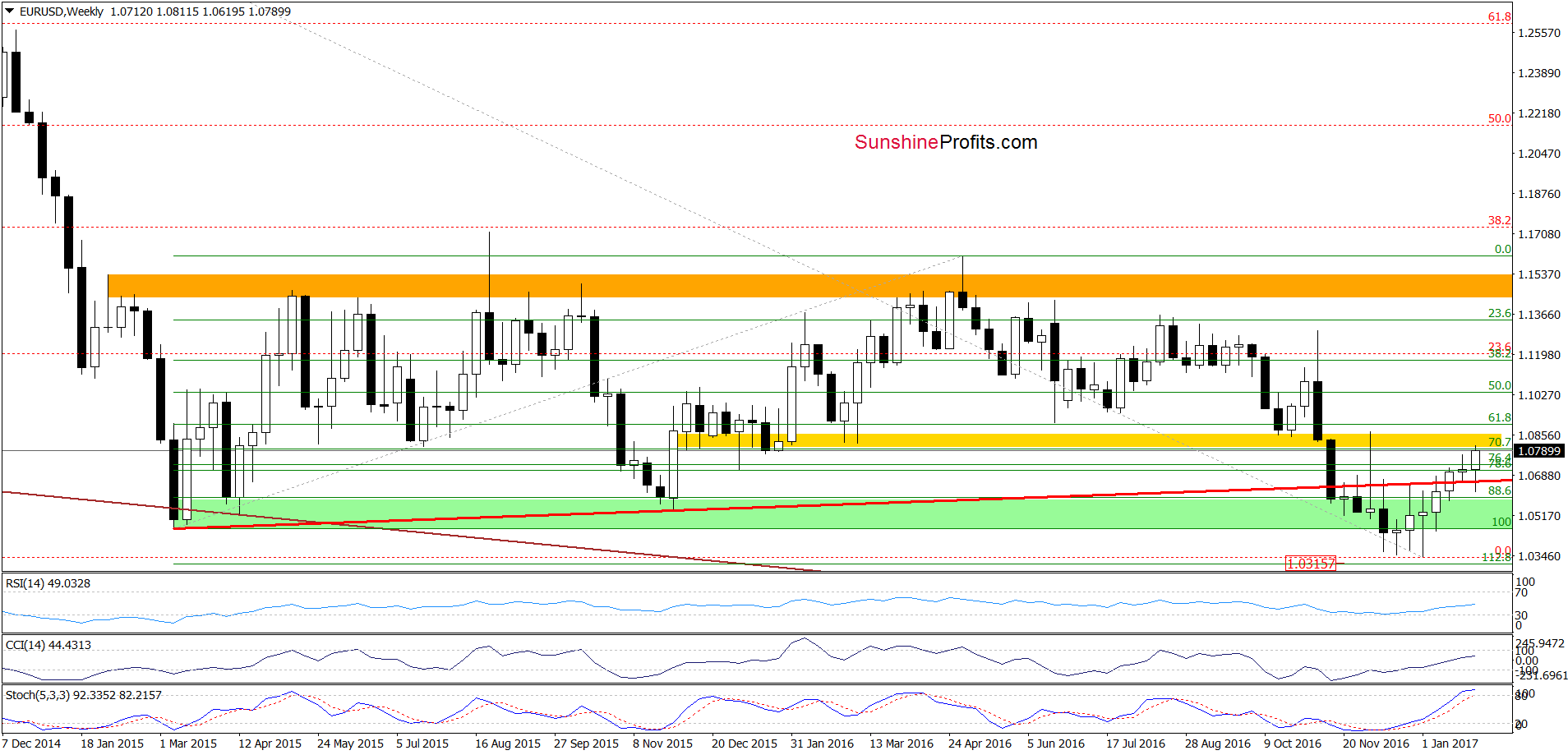Click the 7 Dec 2014 date label
1568x755 pixels.
[31, 743]
